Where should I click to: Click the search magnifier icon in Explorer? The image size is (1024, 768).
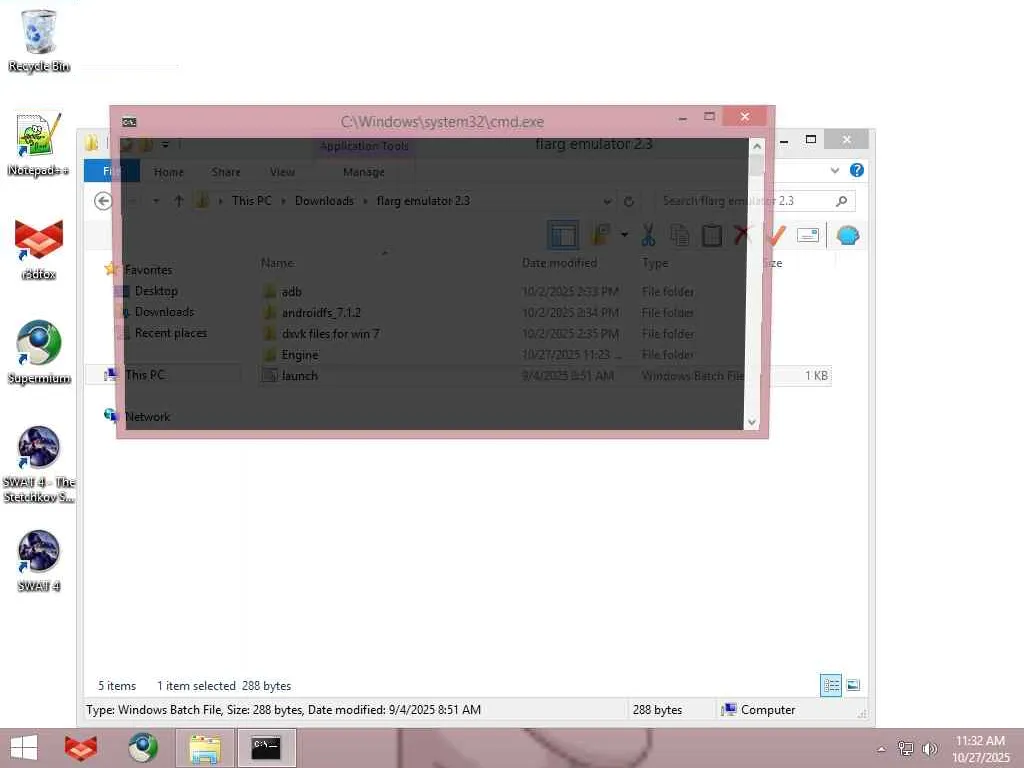[842, 201]
